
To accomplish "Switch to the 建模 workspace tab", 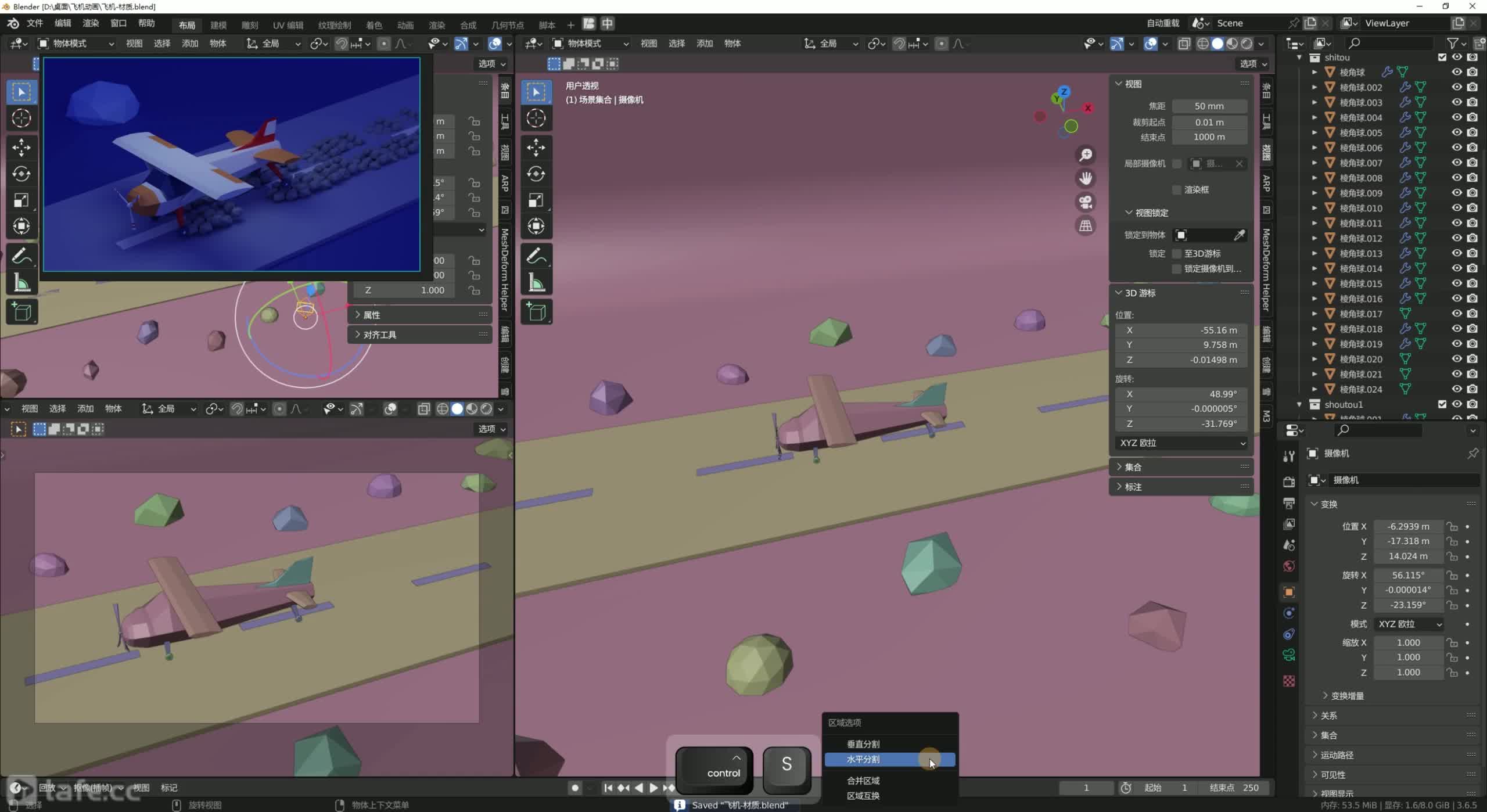I will [x=218, y=25].
